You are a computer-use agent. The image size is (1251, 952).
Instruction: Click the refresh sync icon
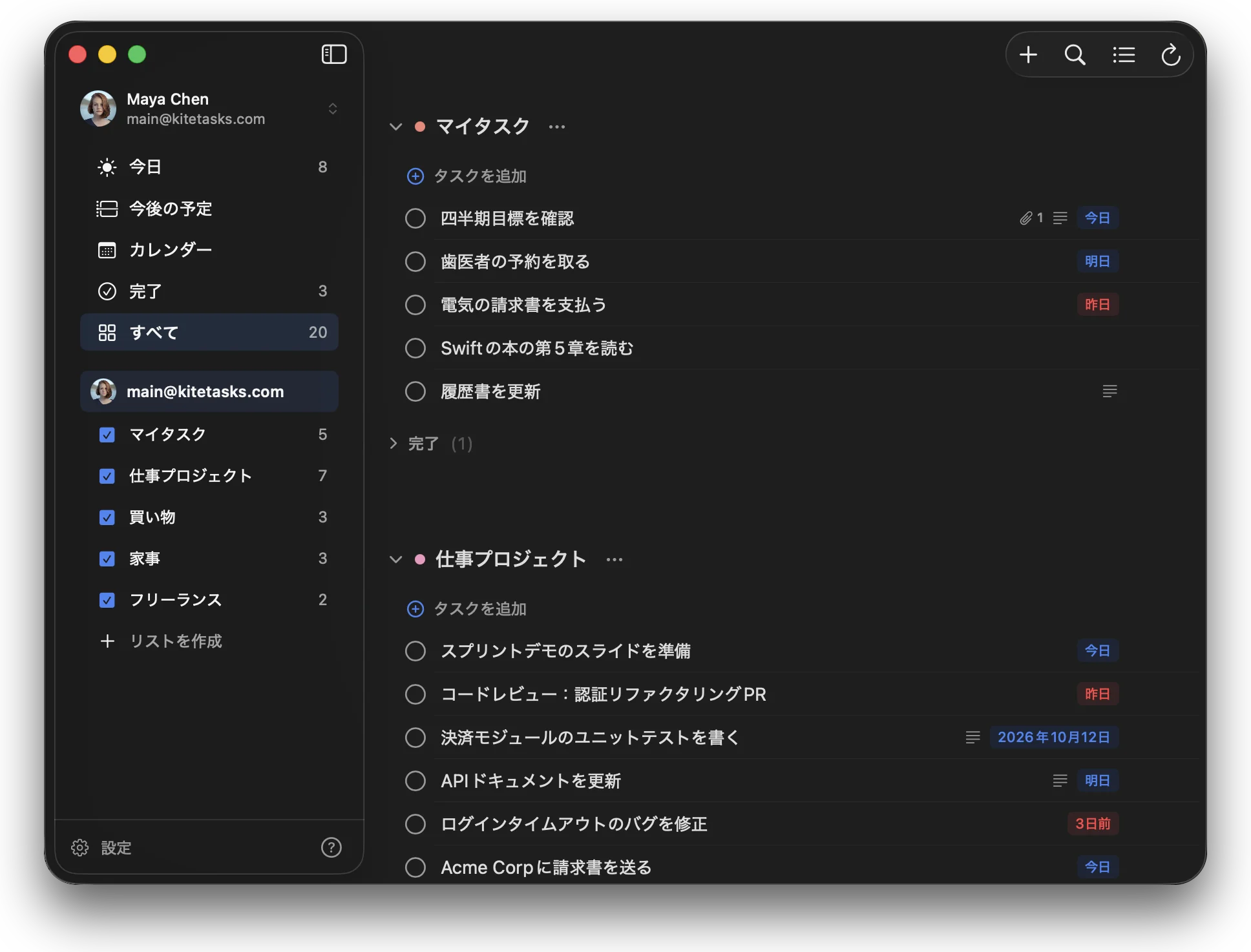(x=1171, y=55)
